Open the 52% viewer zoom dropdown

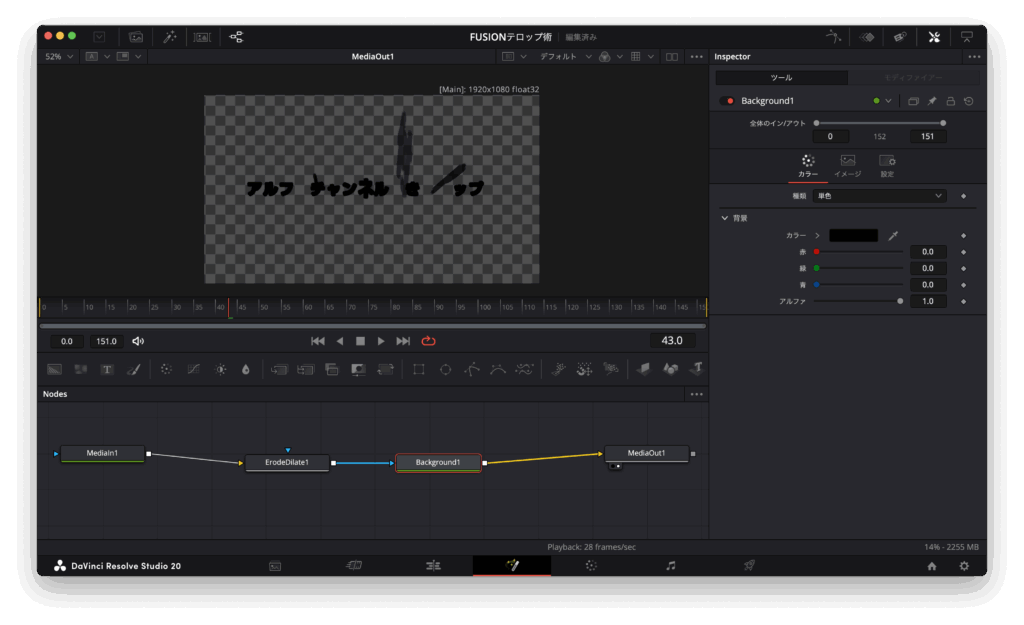coord(59,57)
